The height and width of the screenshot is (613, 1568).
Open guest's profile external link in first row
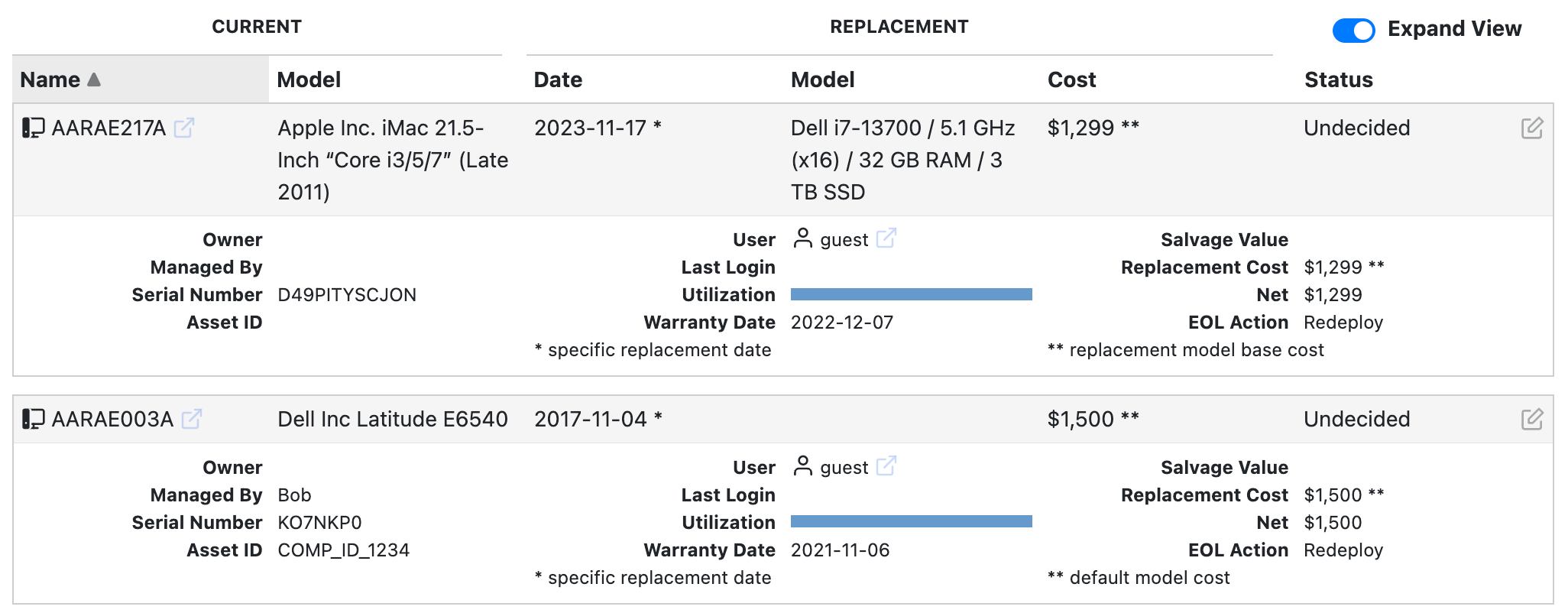pyautogui.click(x=886, y=238)
